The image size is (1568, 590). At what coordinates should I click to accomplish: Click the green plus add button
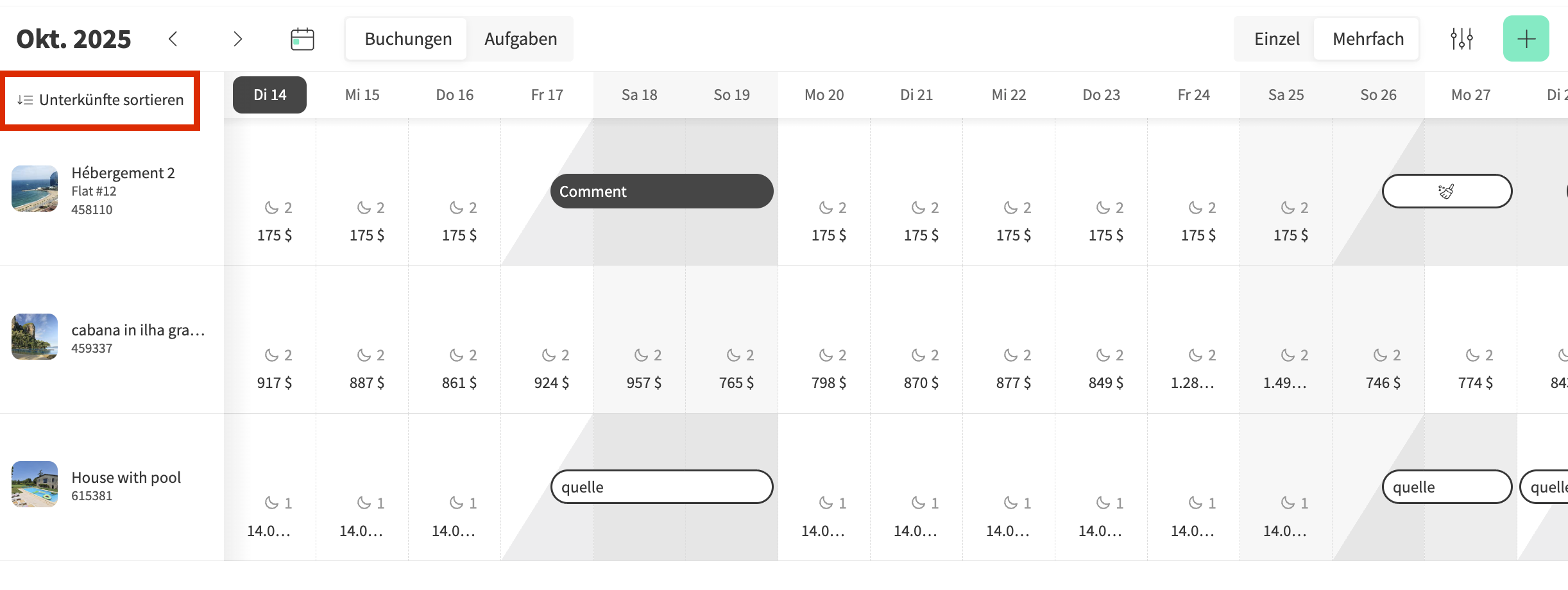(x=1526, y=39)
